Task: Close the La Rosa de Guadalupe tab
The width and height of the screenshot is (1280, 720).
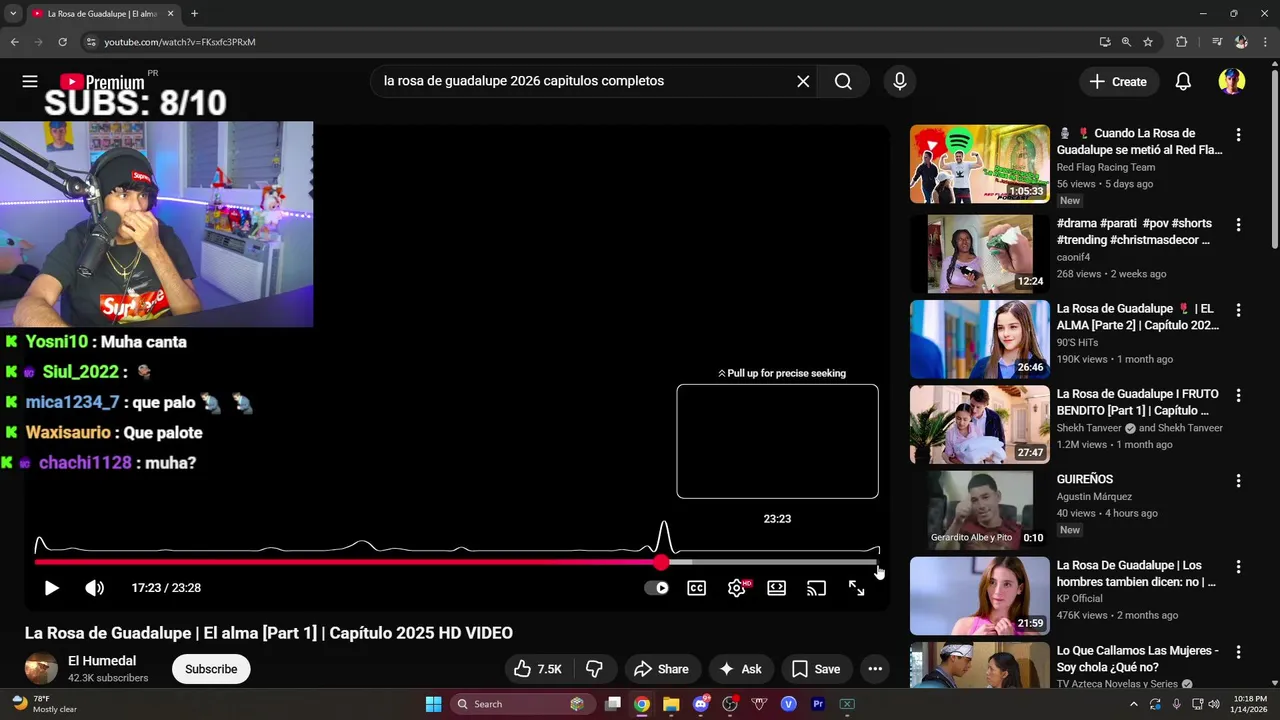Action: tap(170, 14)
